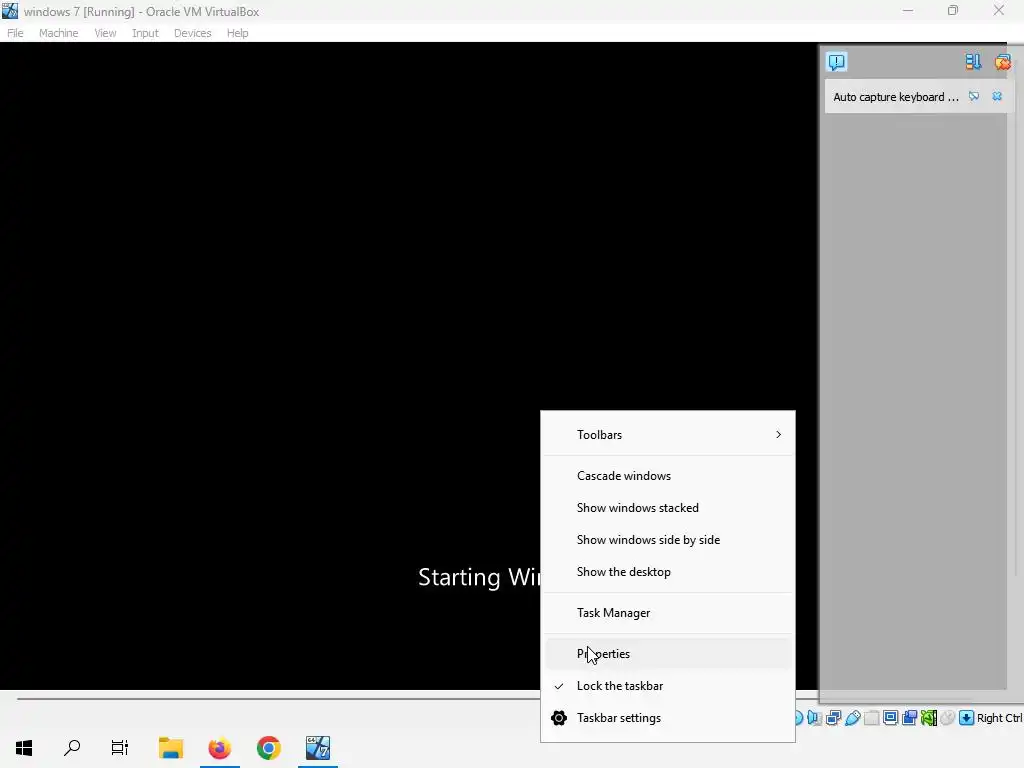Toggle Lock the taskbar option

(668, 686)
